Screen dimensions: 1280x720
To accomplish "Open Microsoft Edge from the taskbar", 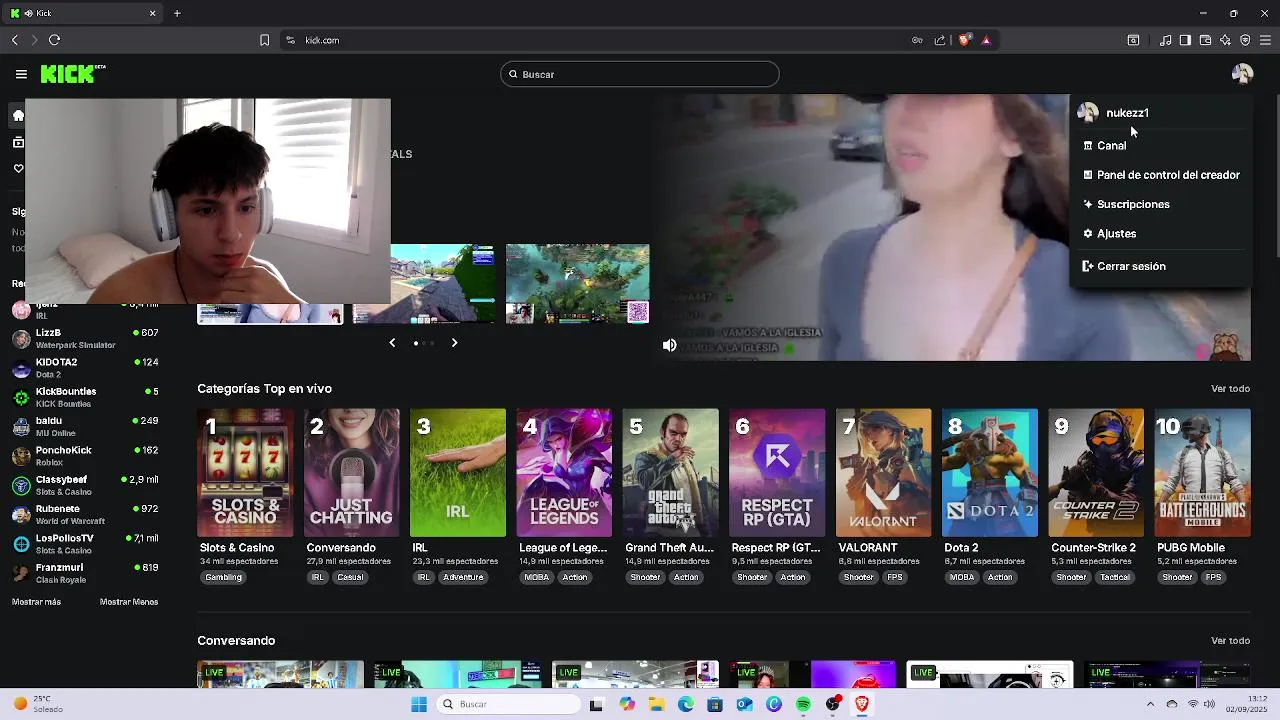I will coord(685,704).
